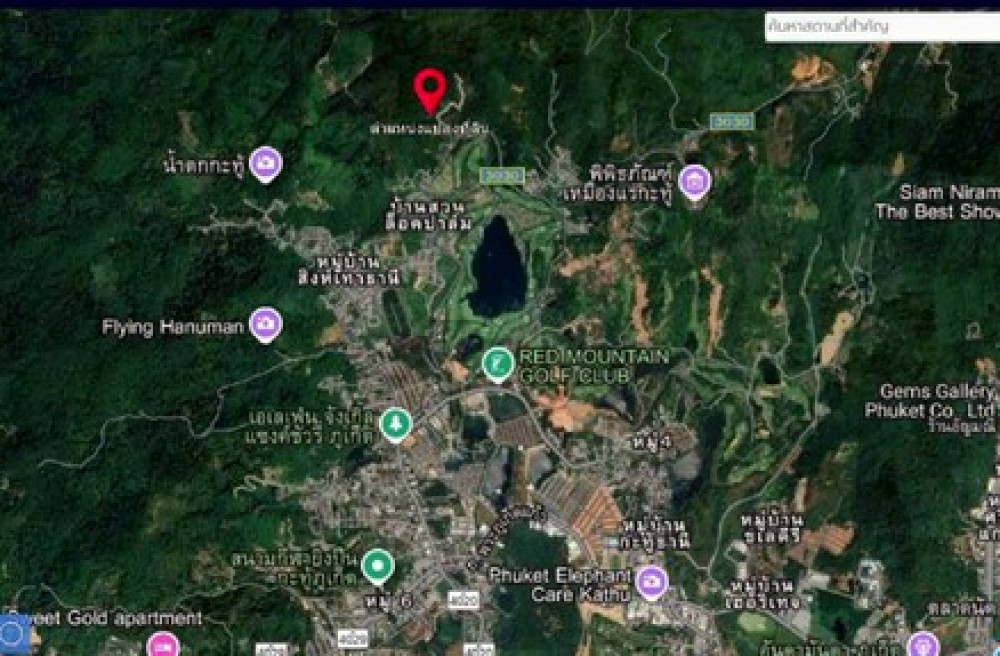Open the Kathu mining museum marker icon
Viewport: 1000px width, 656px height.
tap(694, 181)
